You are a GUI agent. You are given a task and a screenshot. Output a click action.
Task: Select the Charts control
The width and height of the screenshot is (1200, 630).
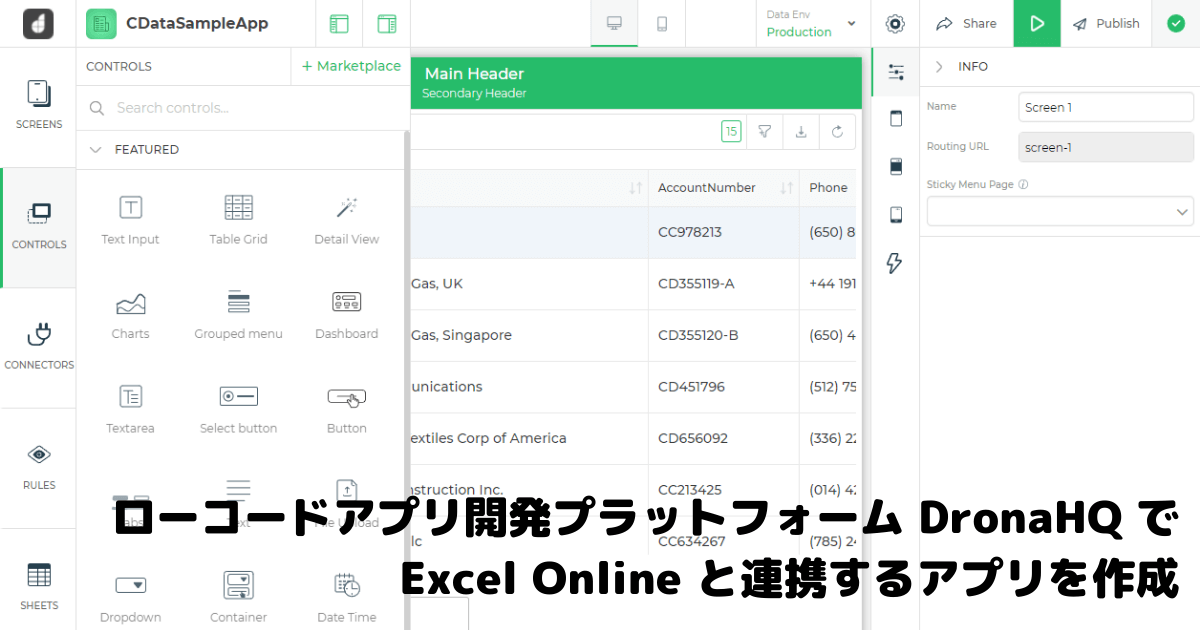(130, 315)
